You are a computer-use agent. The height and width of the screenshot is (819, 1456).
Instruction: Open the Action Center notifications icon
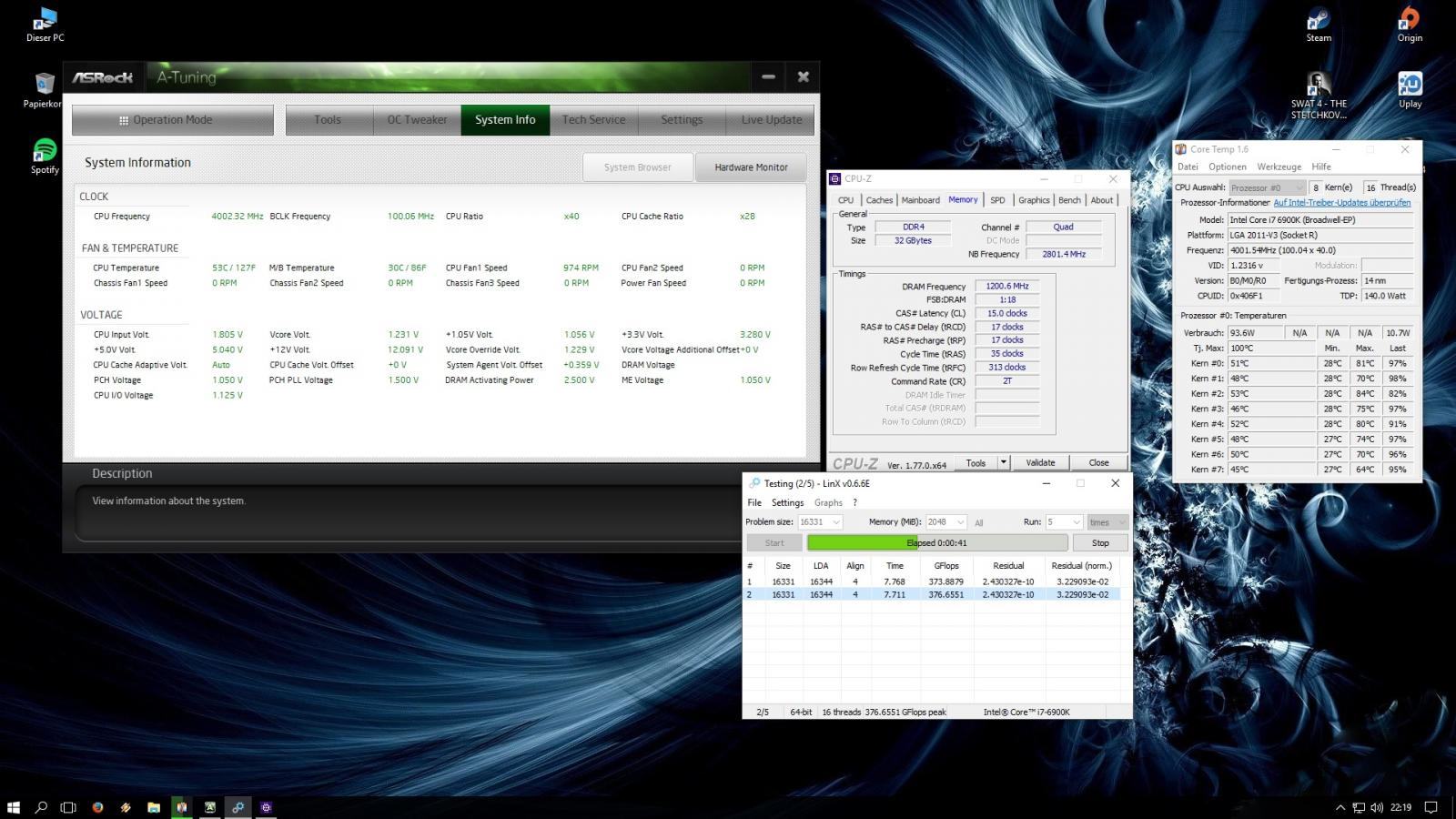click(x=1431, y=807)
